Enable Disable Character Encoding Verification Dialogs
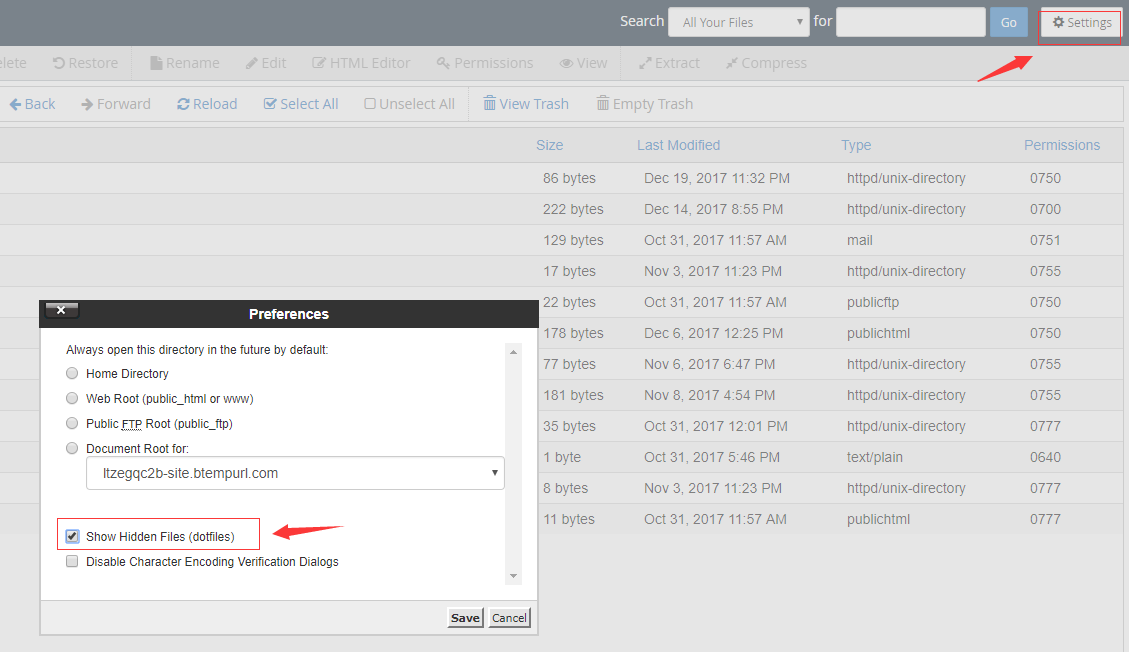 click(x=72, y=562)
